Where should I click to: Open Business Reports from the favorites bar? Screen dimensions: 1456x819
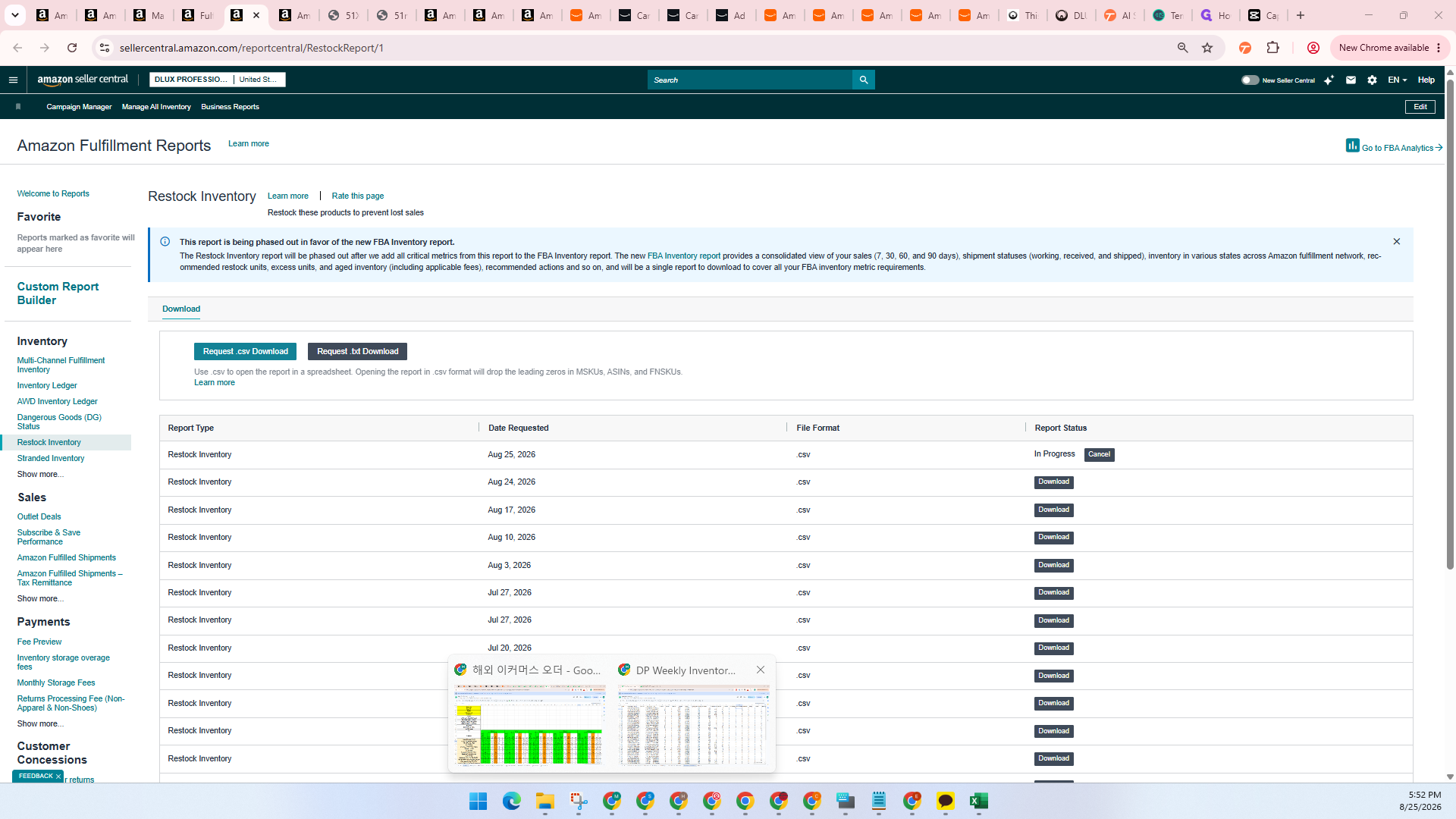tap(230, 107)
